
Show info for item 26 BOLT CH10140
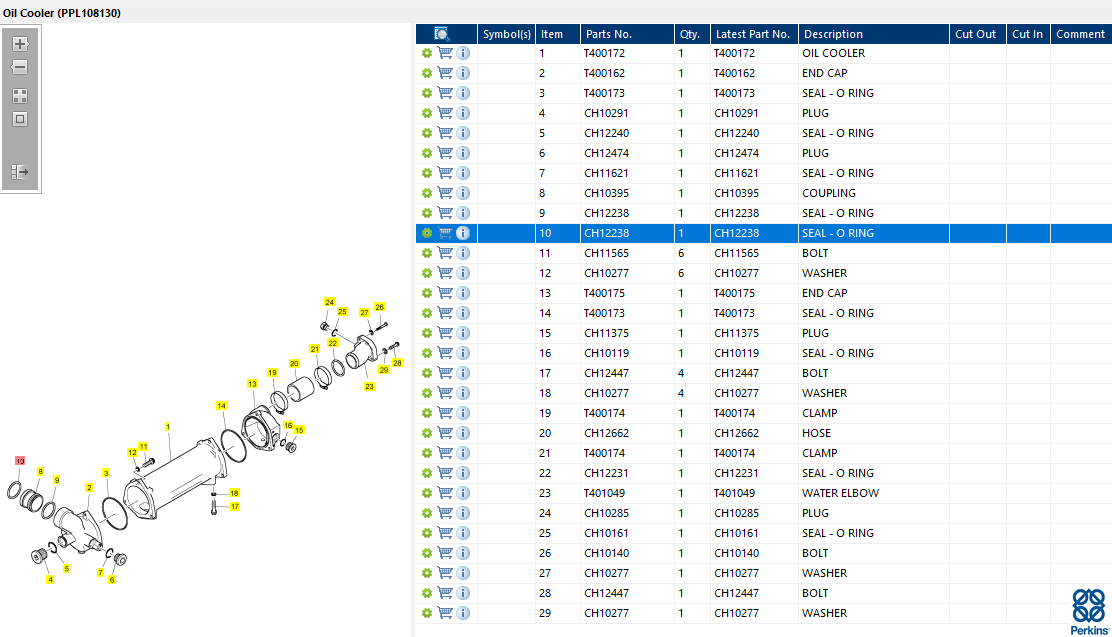pyautogui.click(x=463, y=553)
